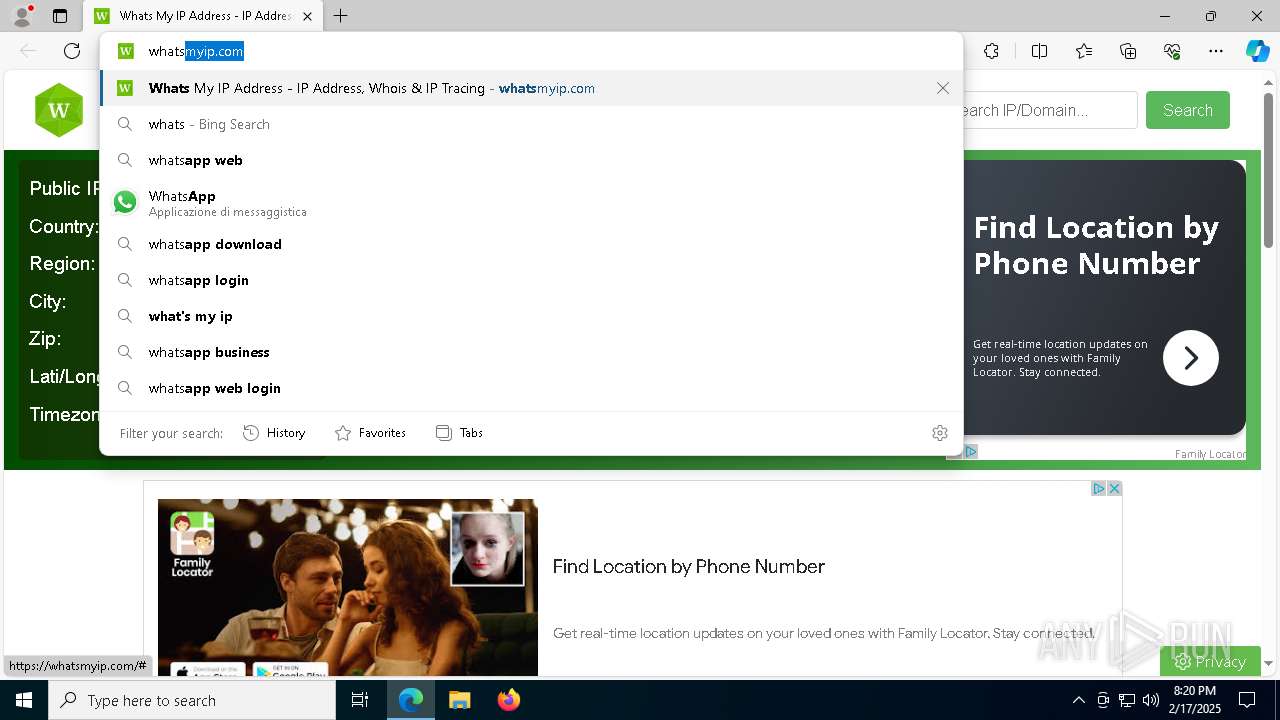Open a new tab with plus button
Screen dimensions: 1280x720
point(341,16)
